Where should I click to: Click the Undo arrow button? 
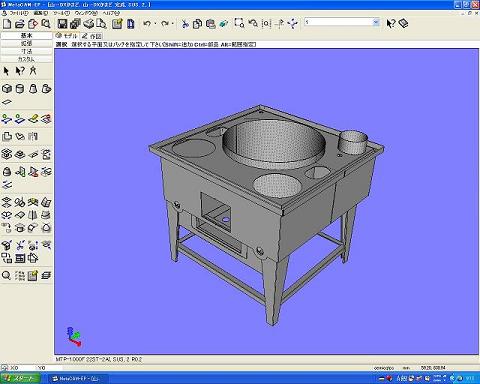(x=147, y=24)
